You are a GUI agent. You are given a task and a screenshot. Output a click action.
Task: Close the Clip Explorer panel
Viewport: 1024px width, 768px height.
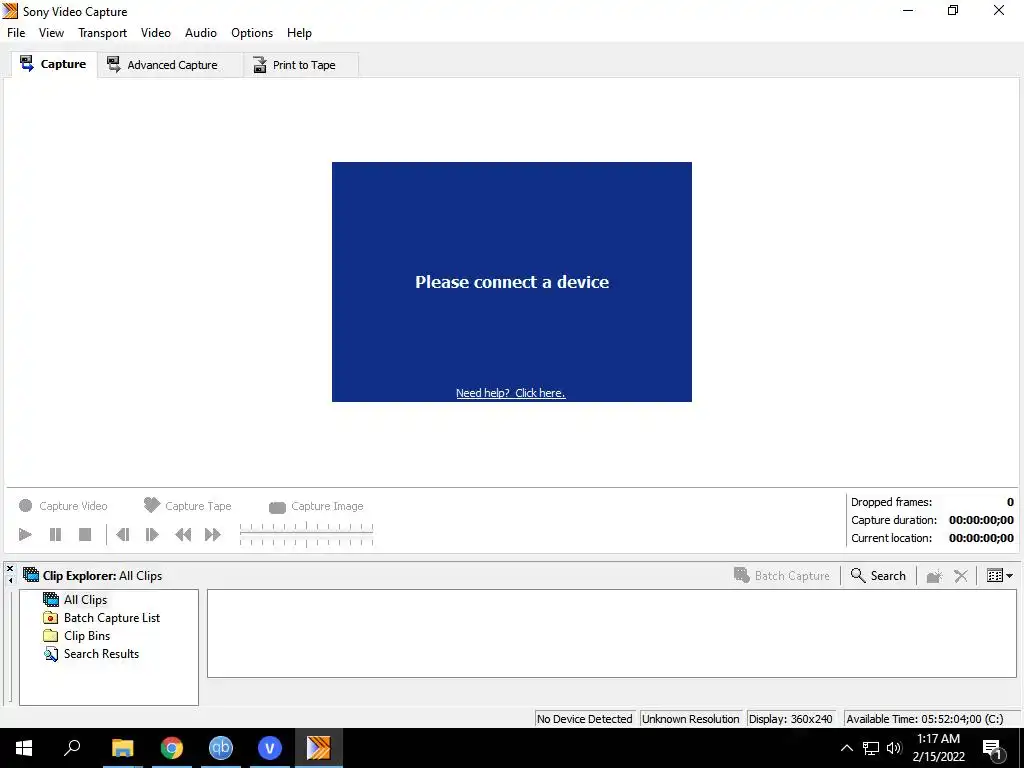(x=10, y=569)
